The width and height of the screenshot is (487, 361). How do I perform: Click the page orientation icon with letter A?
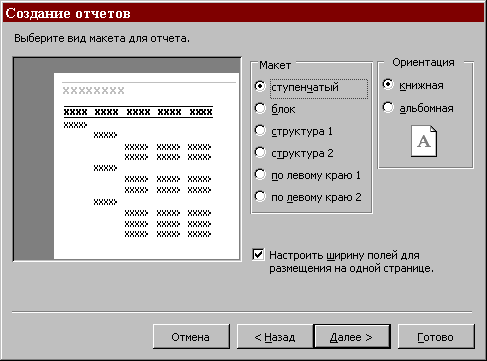tap(424, 141)
